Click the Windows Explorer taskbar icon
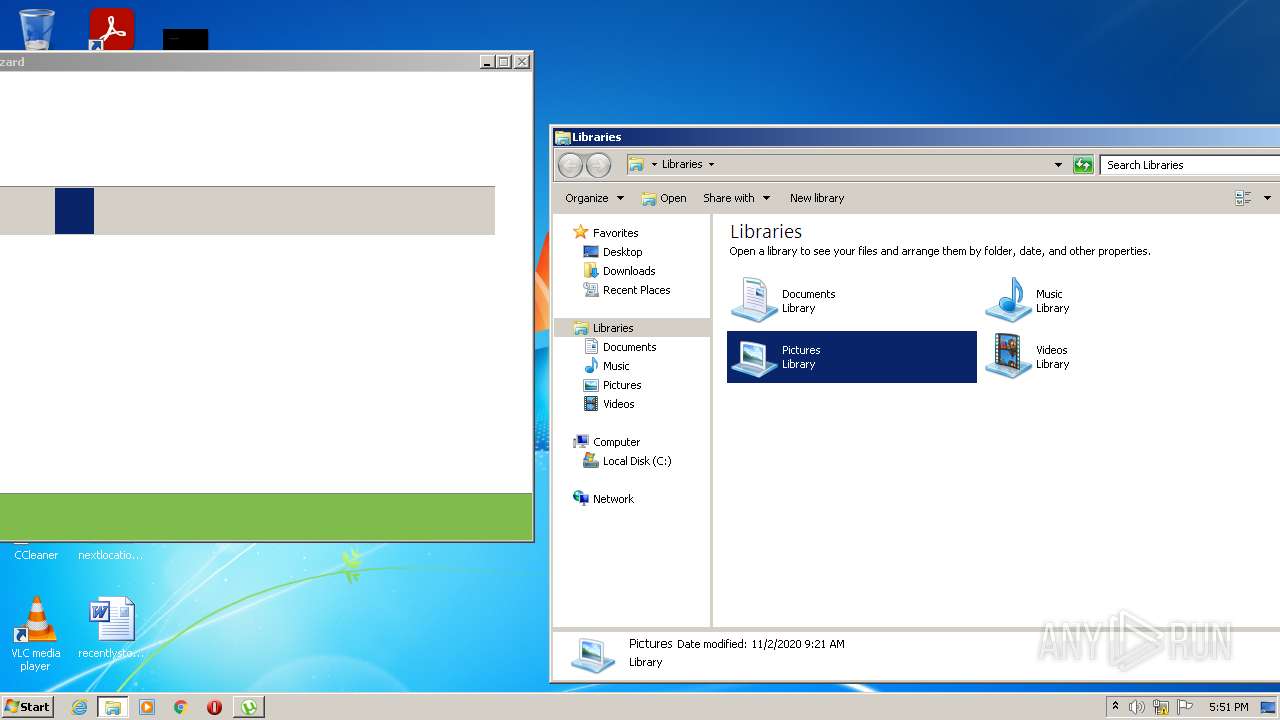This screenshot has width=1280, height=720. [x=113, y=707]
